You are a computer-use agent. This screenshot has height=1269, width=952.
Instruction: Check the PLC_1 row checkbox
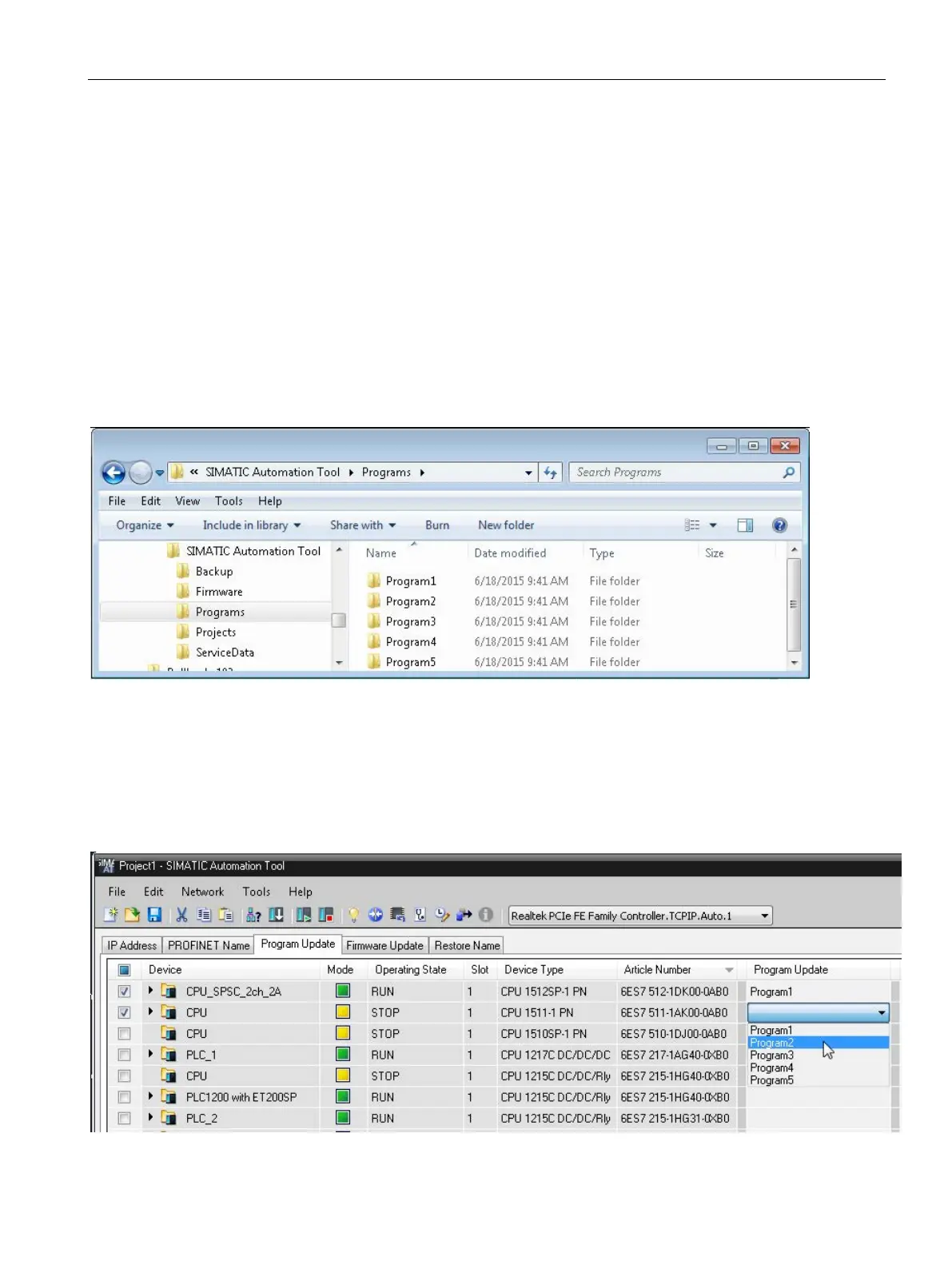[x=125, y=1055]
